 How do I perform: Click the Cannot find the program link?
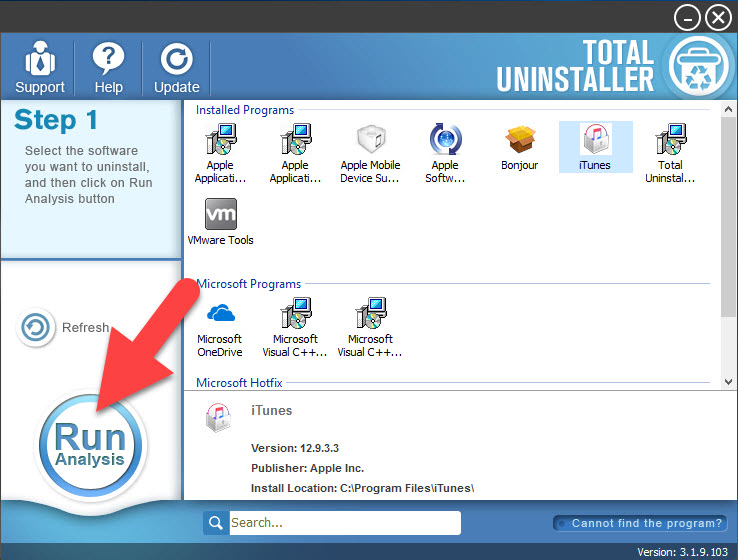(640, 523)
